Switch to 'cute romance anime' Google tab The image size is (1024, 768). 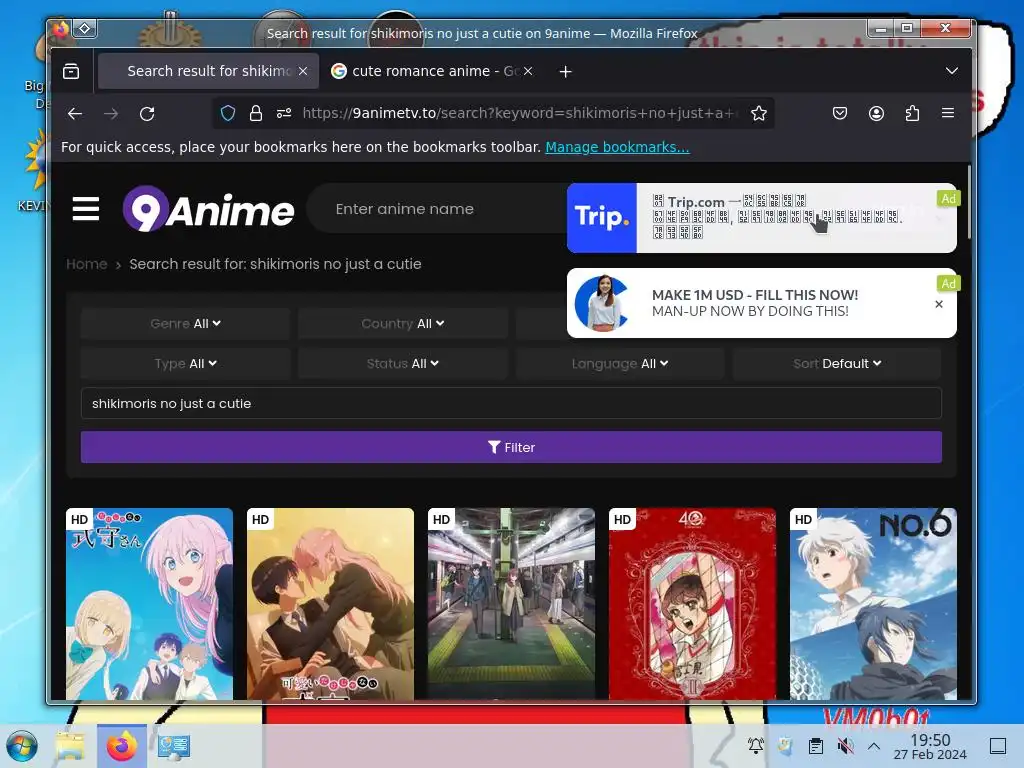431,71
